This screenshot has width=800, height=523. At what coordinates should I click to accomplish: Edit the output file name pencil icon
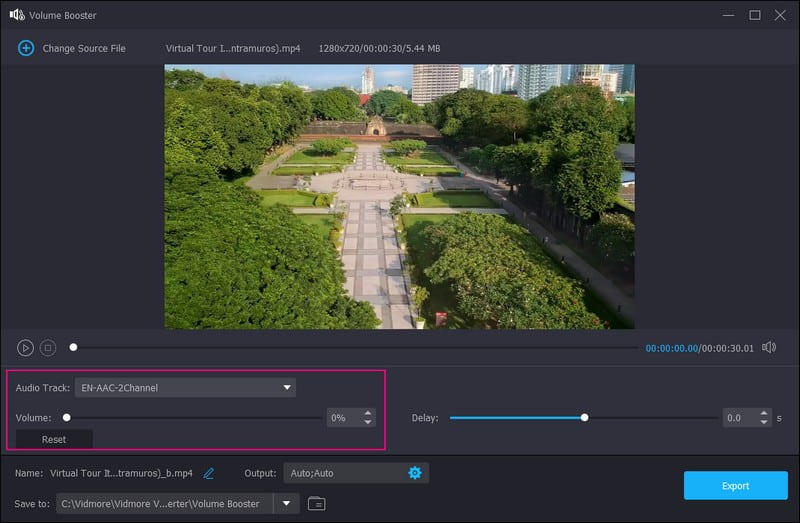click(x=209, y=473)
